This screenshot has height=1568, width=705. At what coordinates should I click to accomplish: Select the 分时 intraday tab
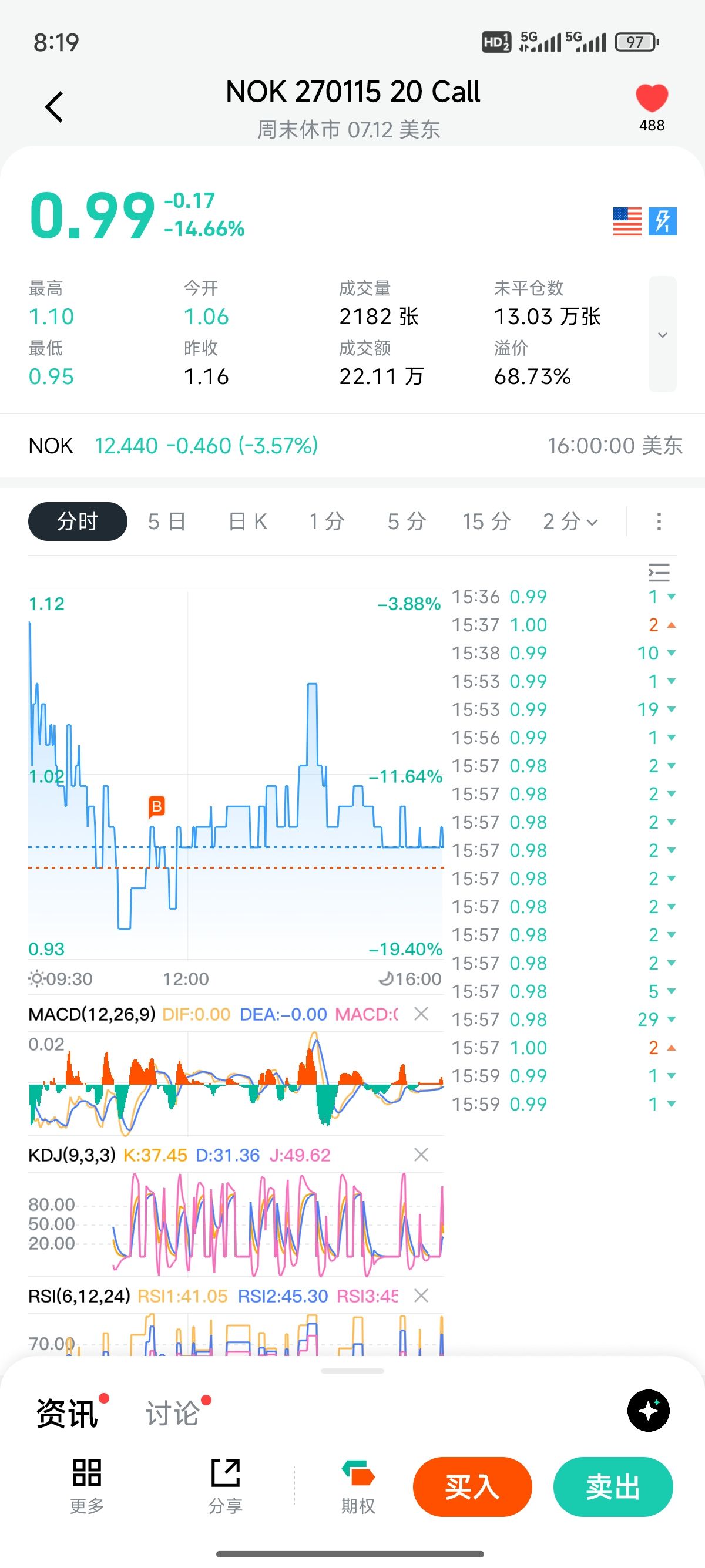(x=78, y=521)
